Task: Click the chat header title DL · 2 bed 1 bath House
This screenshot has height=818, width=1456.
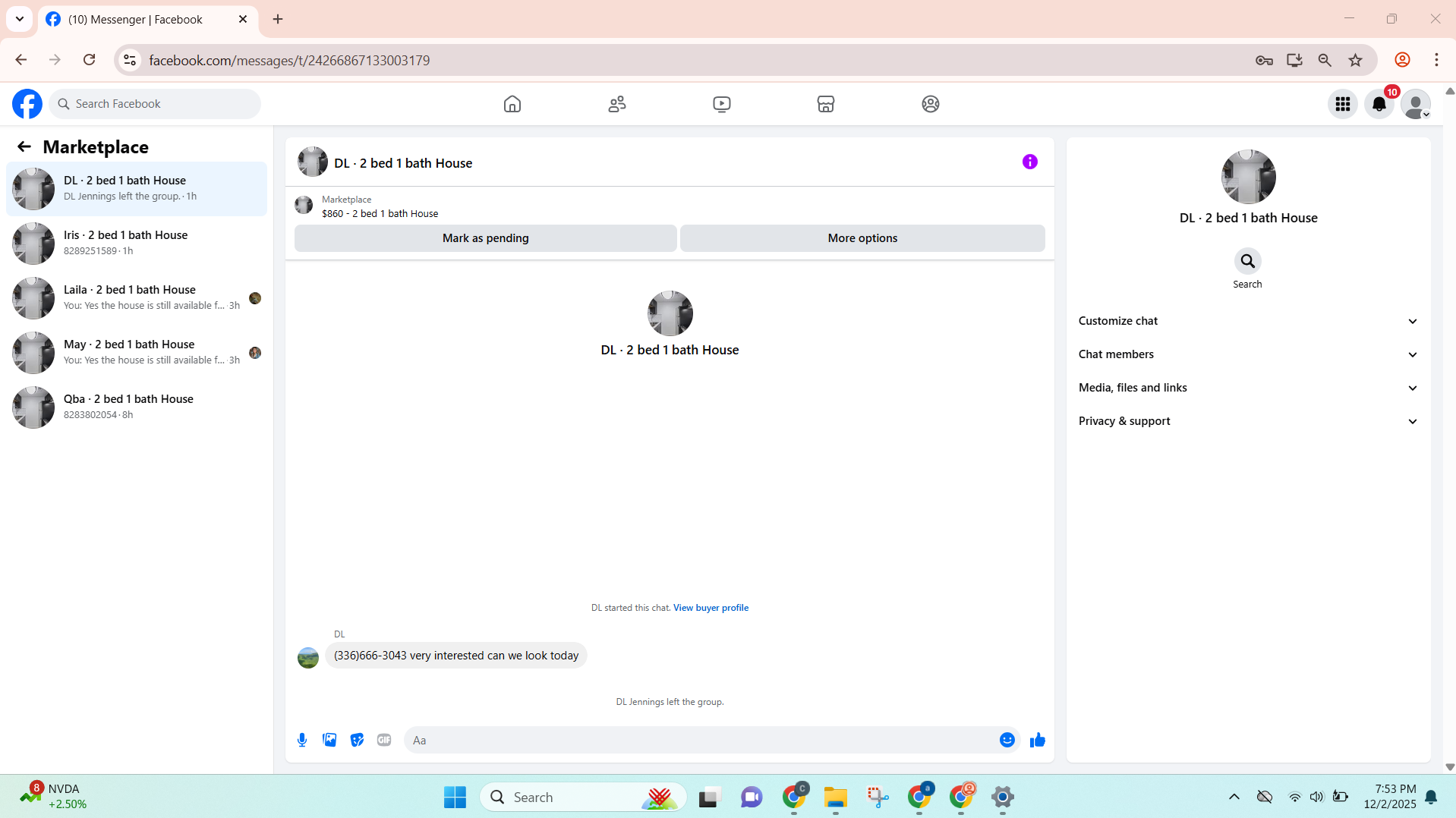Action: (403, 163)
